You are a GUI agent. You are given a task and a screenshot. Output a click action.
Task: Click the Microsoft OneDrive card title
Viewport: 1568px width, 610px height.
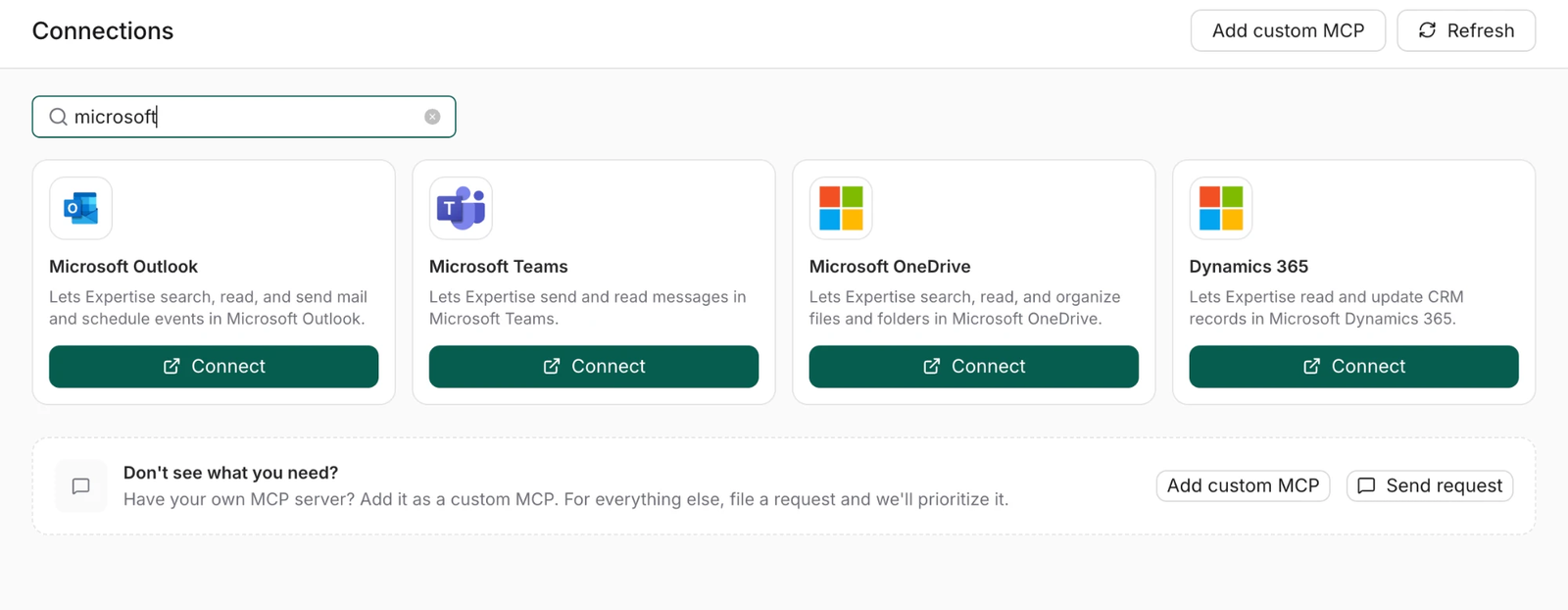[890, 267]
